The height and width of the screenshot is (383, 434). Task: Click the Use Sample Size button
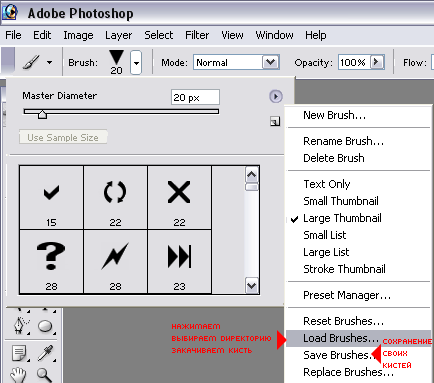63,137
